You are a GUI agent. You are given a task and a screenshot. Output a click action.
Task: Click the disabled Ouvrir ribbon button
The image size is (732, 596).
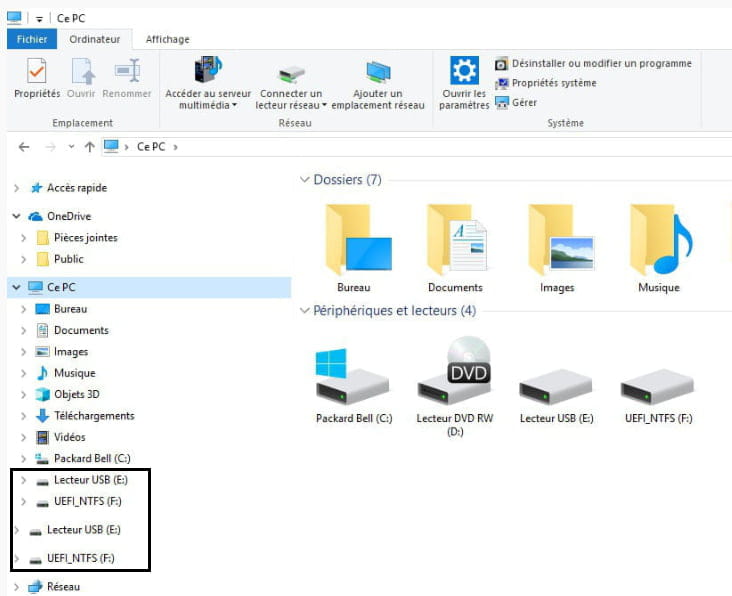pos(81,78)
